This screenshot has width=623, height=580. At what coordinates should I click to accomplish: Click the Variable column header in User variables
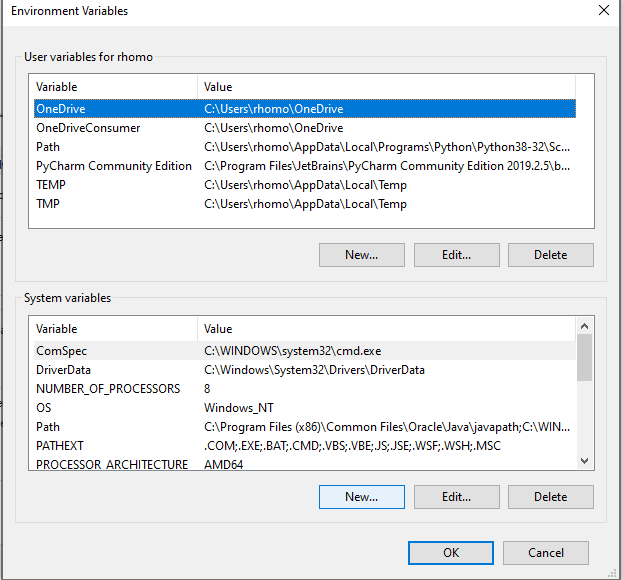click(x=115, y=87)
